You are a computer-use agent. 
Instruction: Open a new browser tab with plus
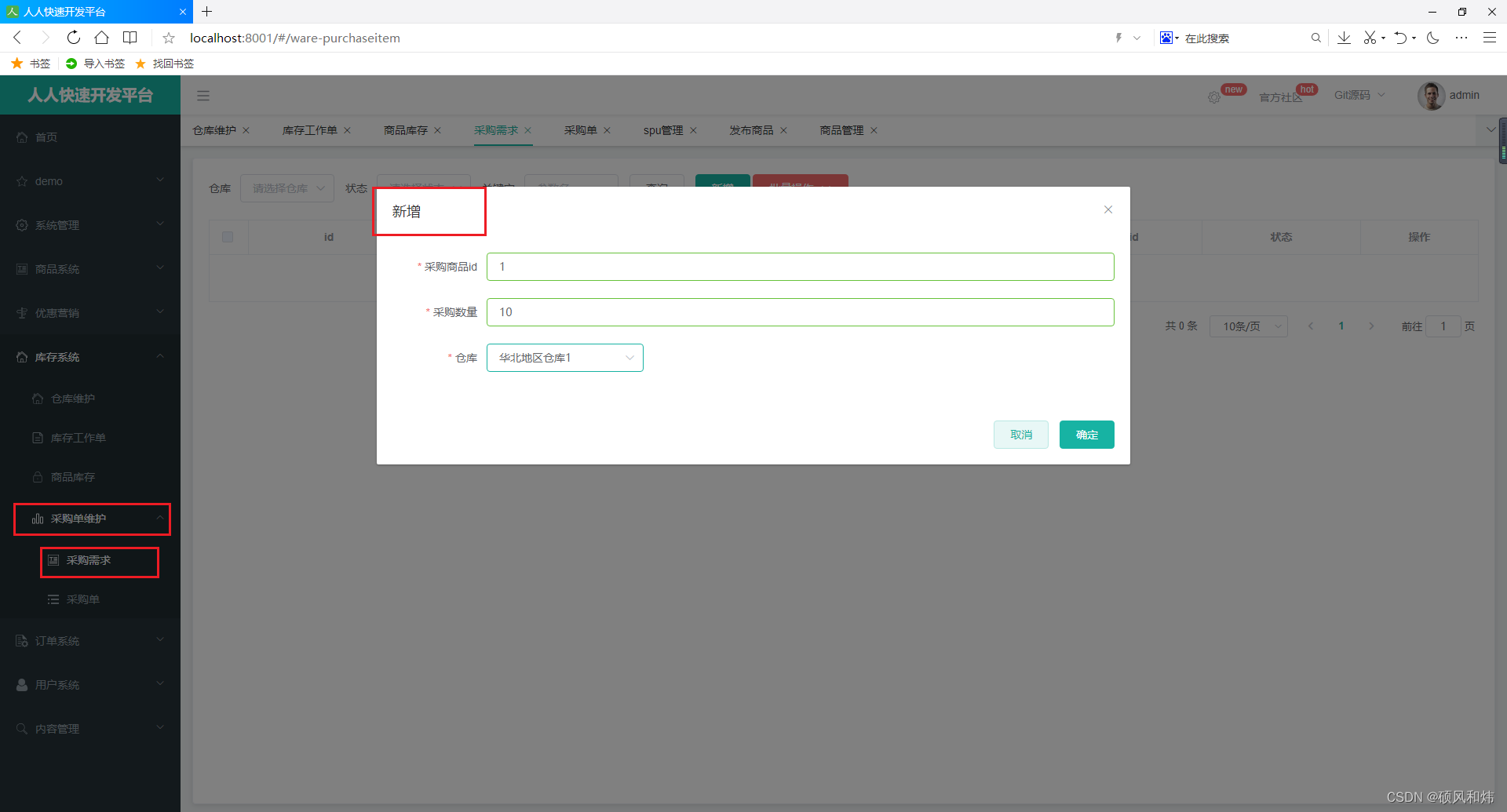[207, 12]
